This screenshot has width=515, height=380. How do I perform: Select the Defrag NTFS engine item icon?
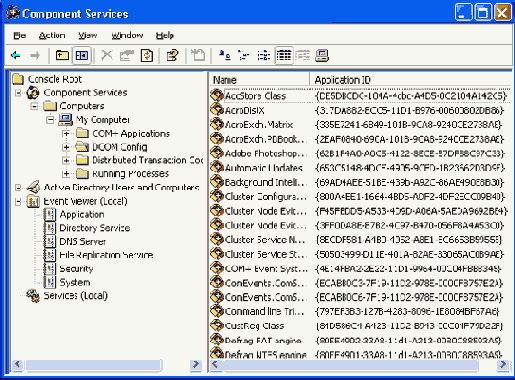(x=217, y=353)
